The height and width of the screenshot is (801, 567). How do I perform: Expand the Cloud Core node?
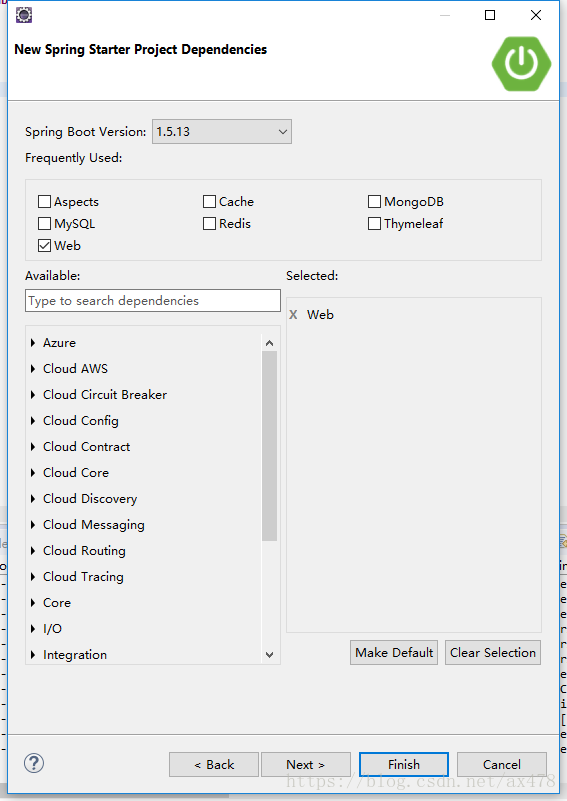coord(33,473)
